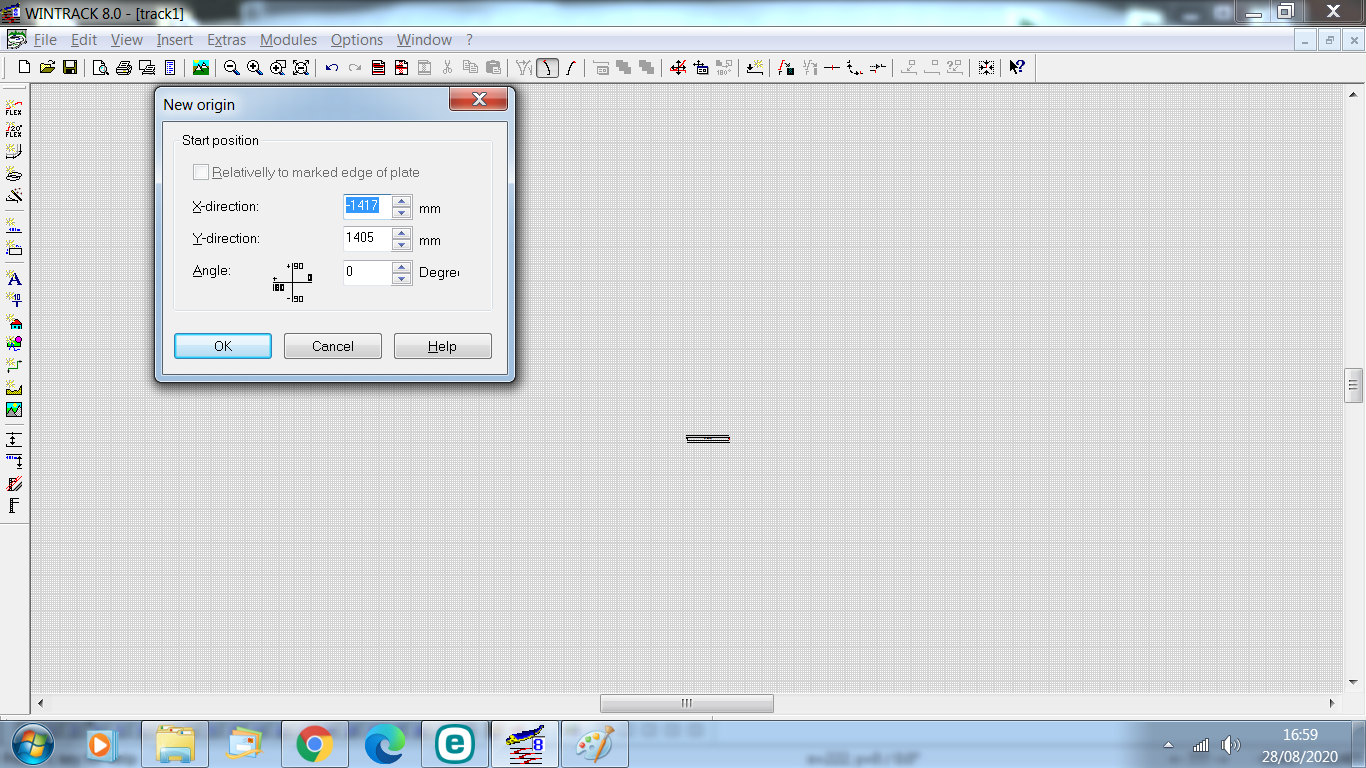Open the Window menu
Screen dimensions: 1366x768
[424, 40]
